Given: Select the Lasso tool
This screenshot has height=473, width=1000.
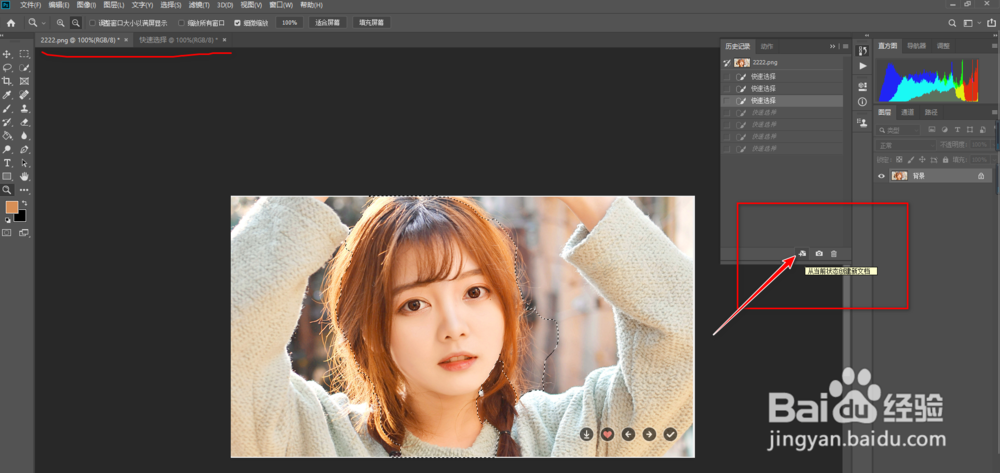Looking at the screenshot, I should (x=8, y=68).
